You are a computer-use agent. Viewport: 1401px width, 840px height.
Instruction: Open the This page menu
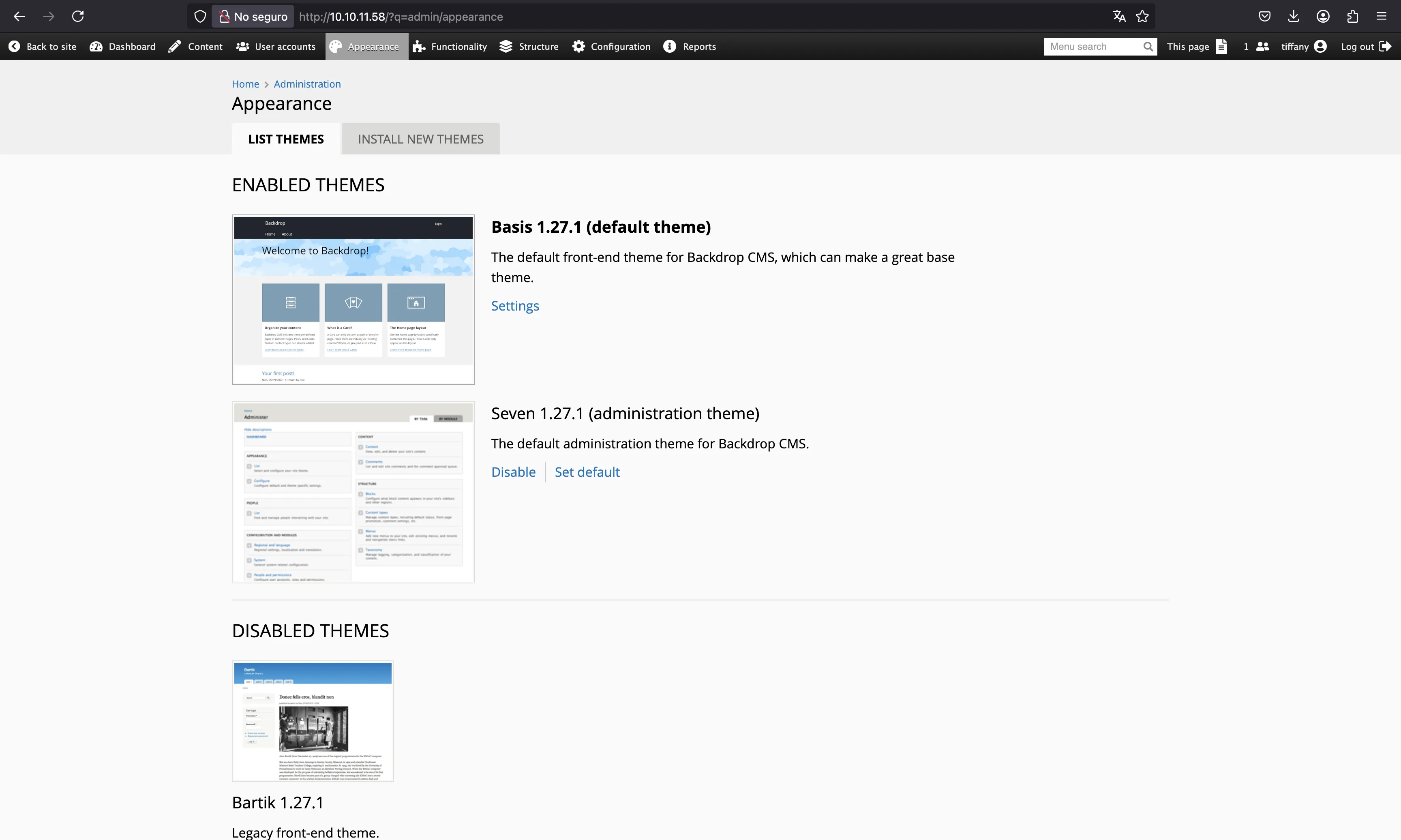coord(1197,46)
